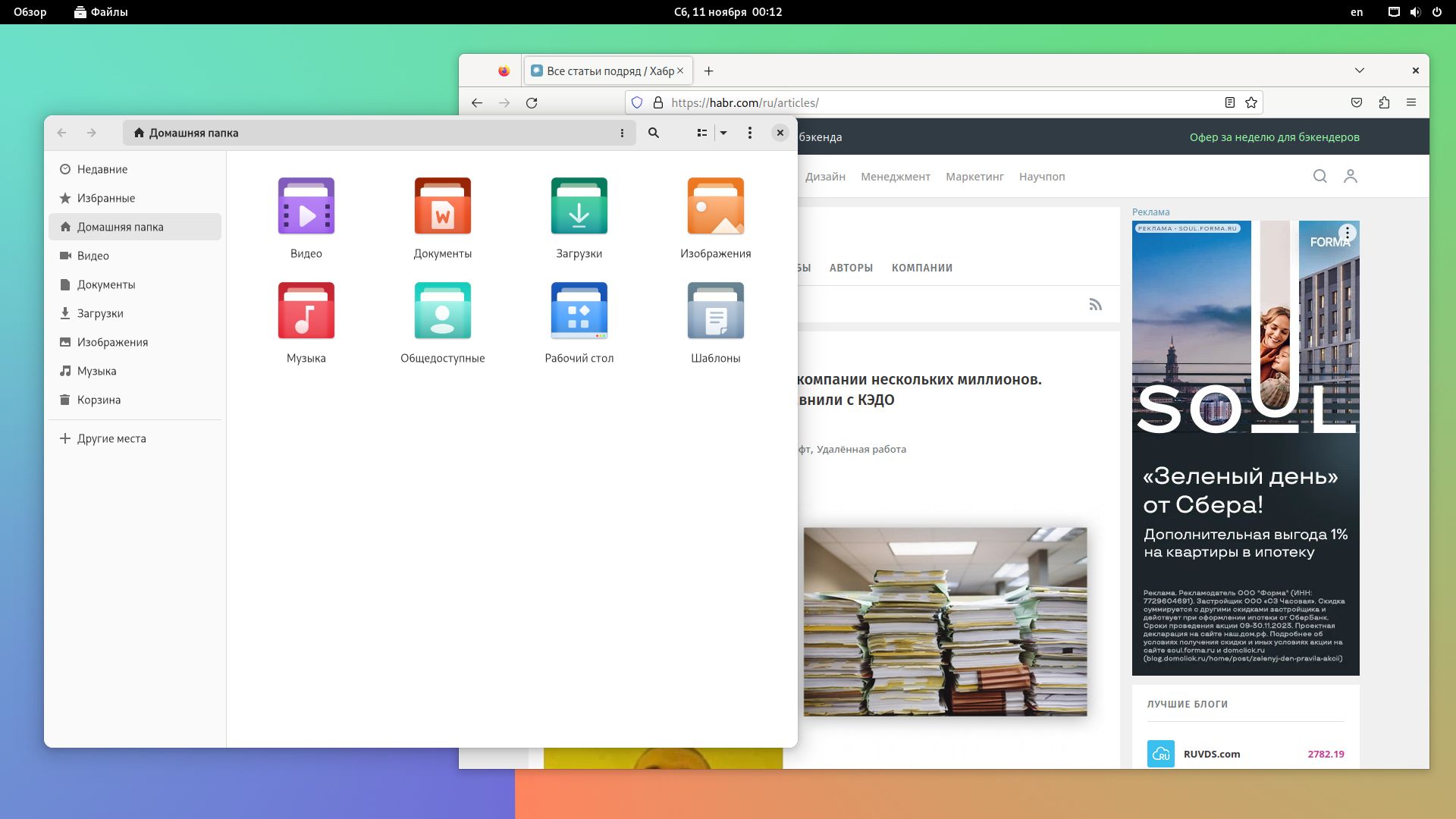List all tabs dropdown in Firefox
Viewport: 1456px width, 819px height.
coord(1360,71)
